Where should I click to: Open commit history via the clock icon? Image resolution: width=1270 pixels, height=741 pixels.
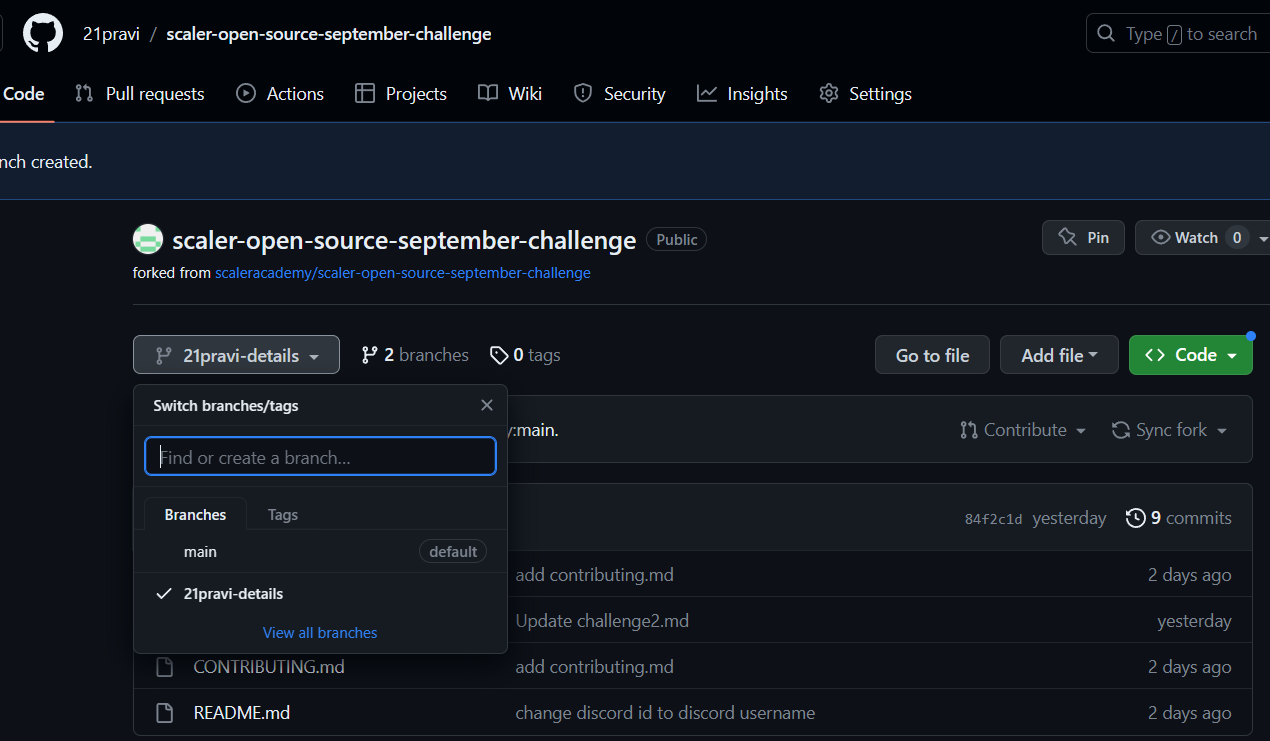(x=1136, y=518)
